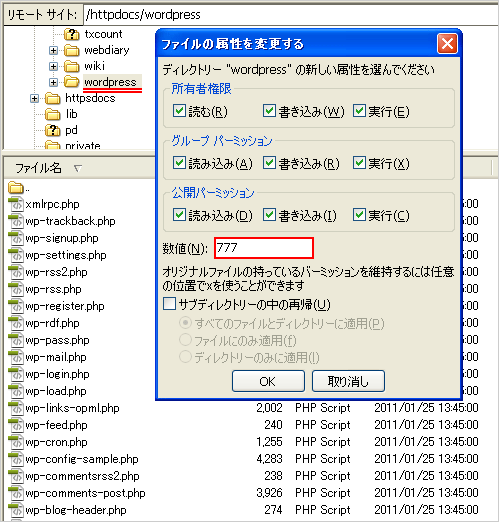
Task: Click the pd question-mark folder icon
Action: point(53,130)
